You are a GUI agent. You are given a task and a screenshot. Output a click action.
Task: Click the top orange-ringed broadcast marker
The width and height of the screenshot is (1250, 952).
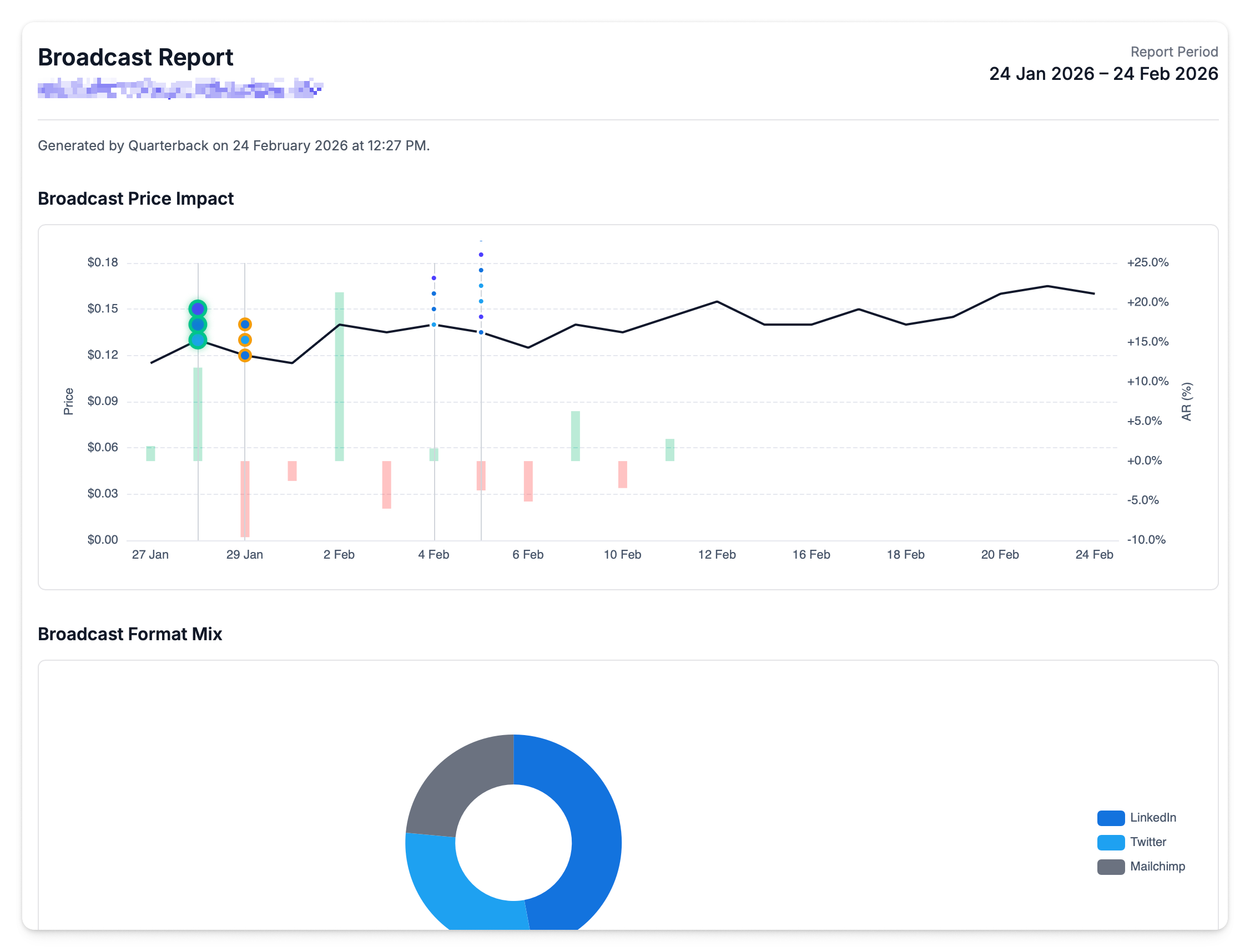point(245,325)
